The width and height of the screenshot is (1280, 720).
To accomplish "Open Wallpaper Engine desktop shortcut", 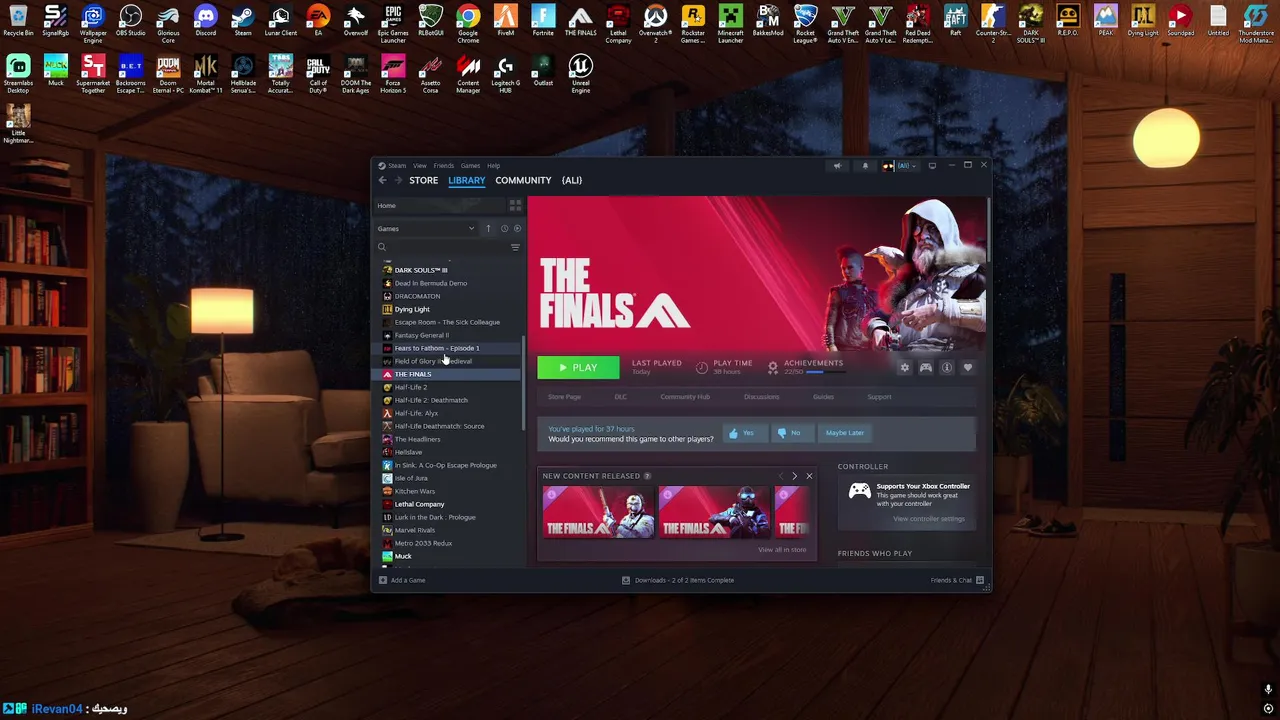I will click(93, 24).
